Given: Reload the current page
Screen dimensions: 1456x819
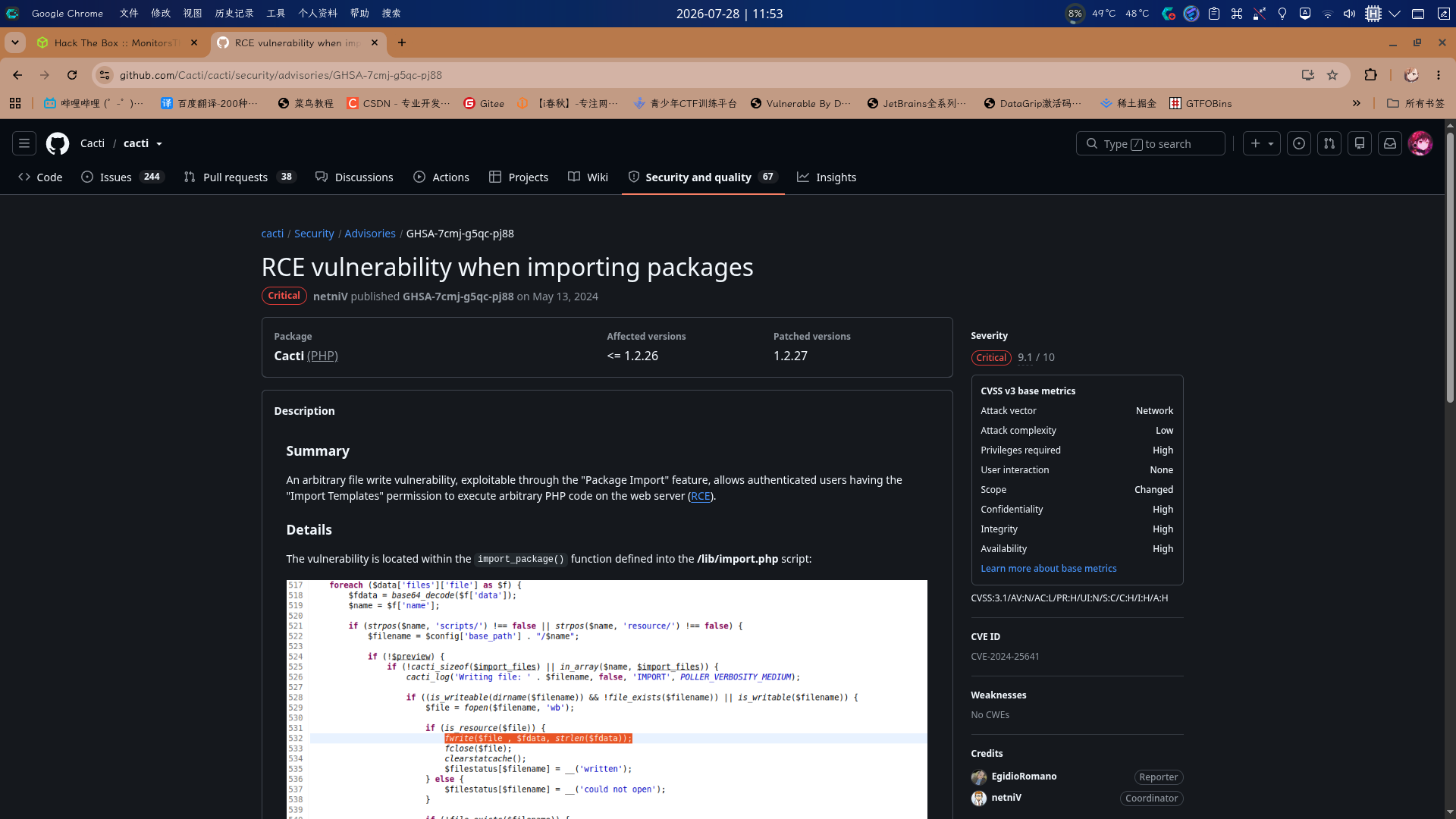Looking at the screenshot, I should pos(72,75).
